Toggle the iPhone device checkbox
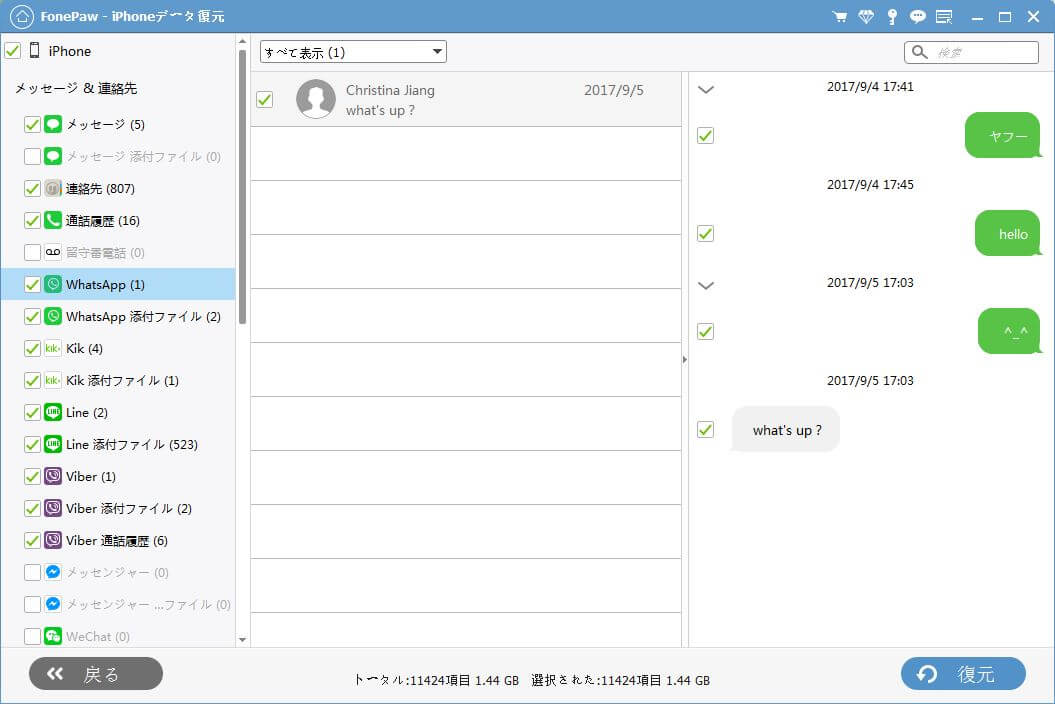The width and height of the screenshot is (1055, 704). (x=13, y=50)
